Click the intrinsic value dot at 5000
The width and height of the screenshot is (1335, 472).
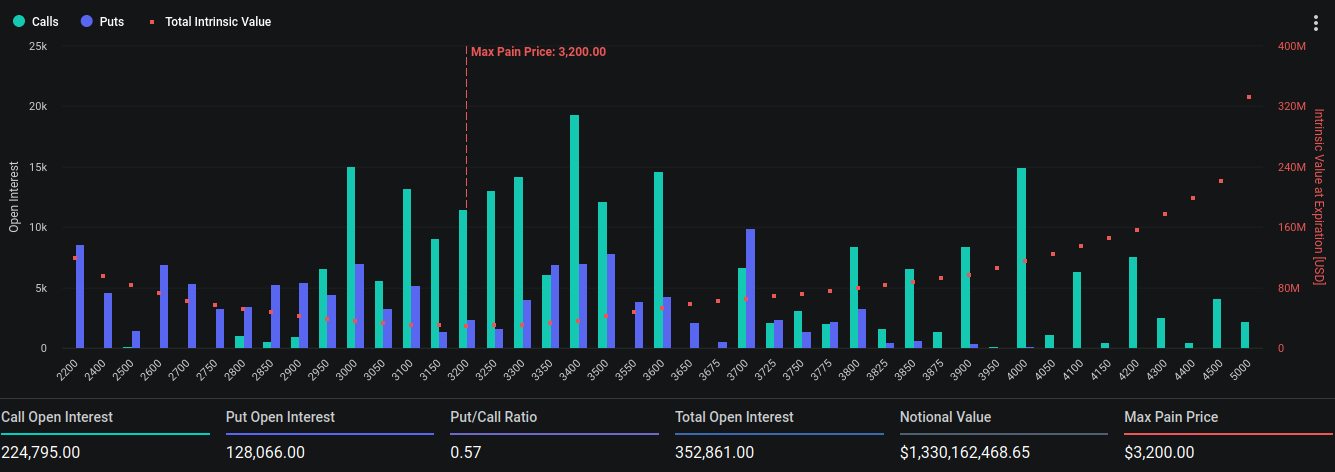point(1249,97)
